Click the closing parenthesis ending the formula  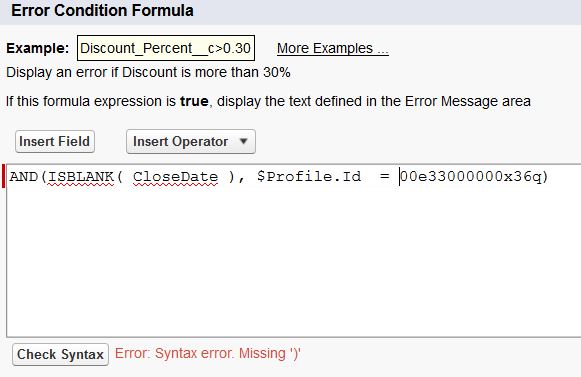coord(545,177)
